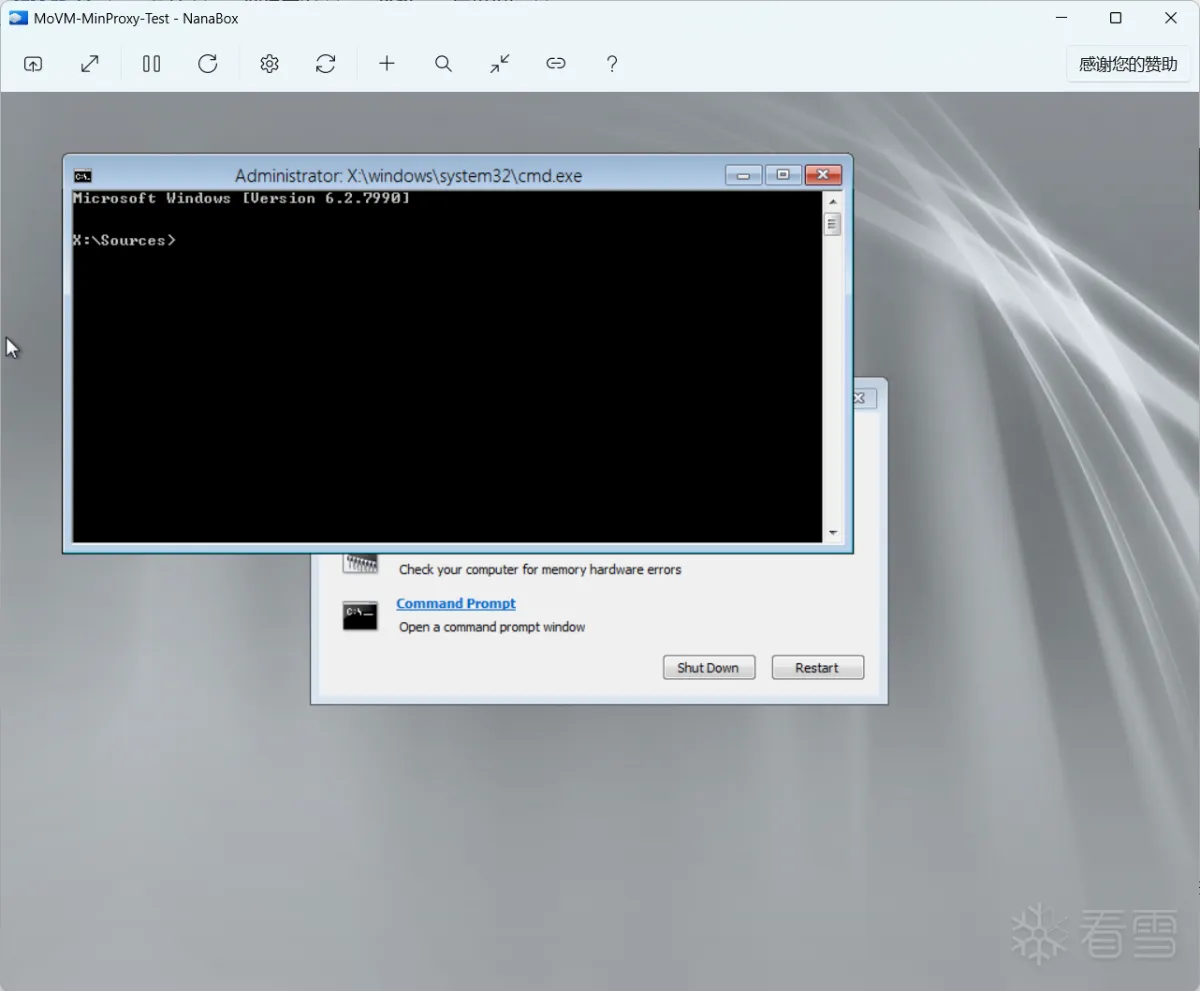Screen dimensions: 1200x991
Task: Select the Command Prompt icon in recovery options
Action: (360, 614)
